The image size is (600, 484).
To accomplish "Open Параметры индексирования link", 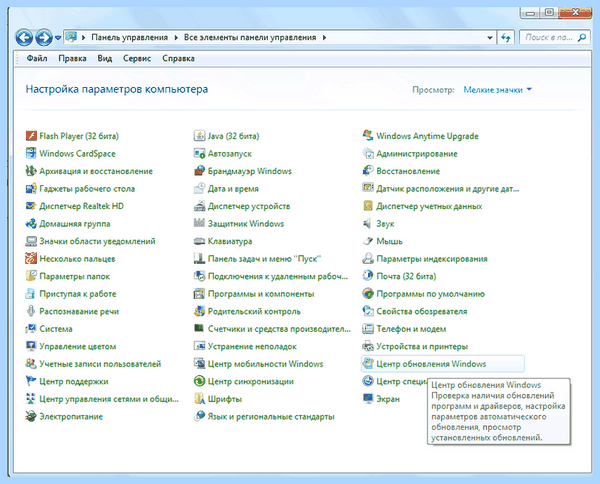I will [x=432, y=259].
